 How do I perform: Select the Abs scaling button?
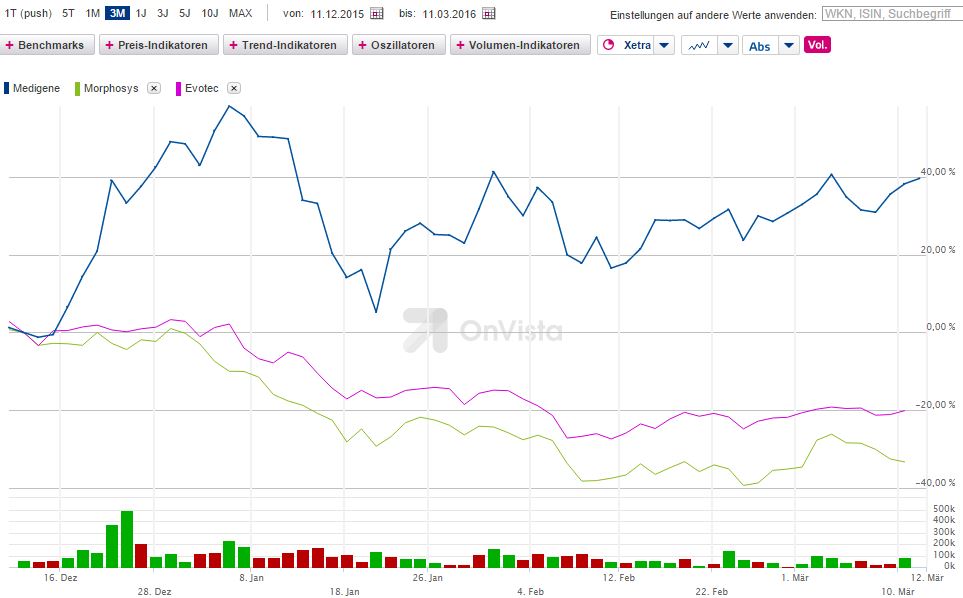click(x=760, y=45)
